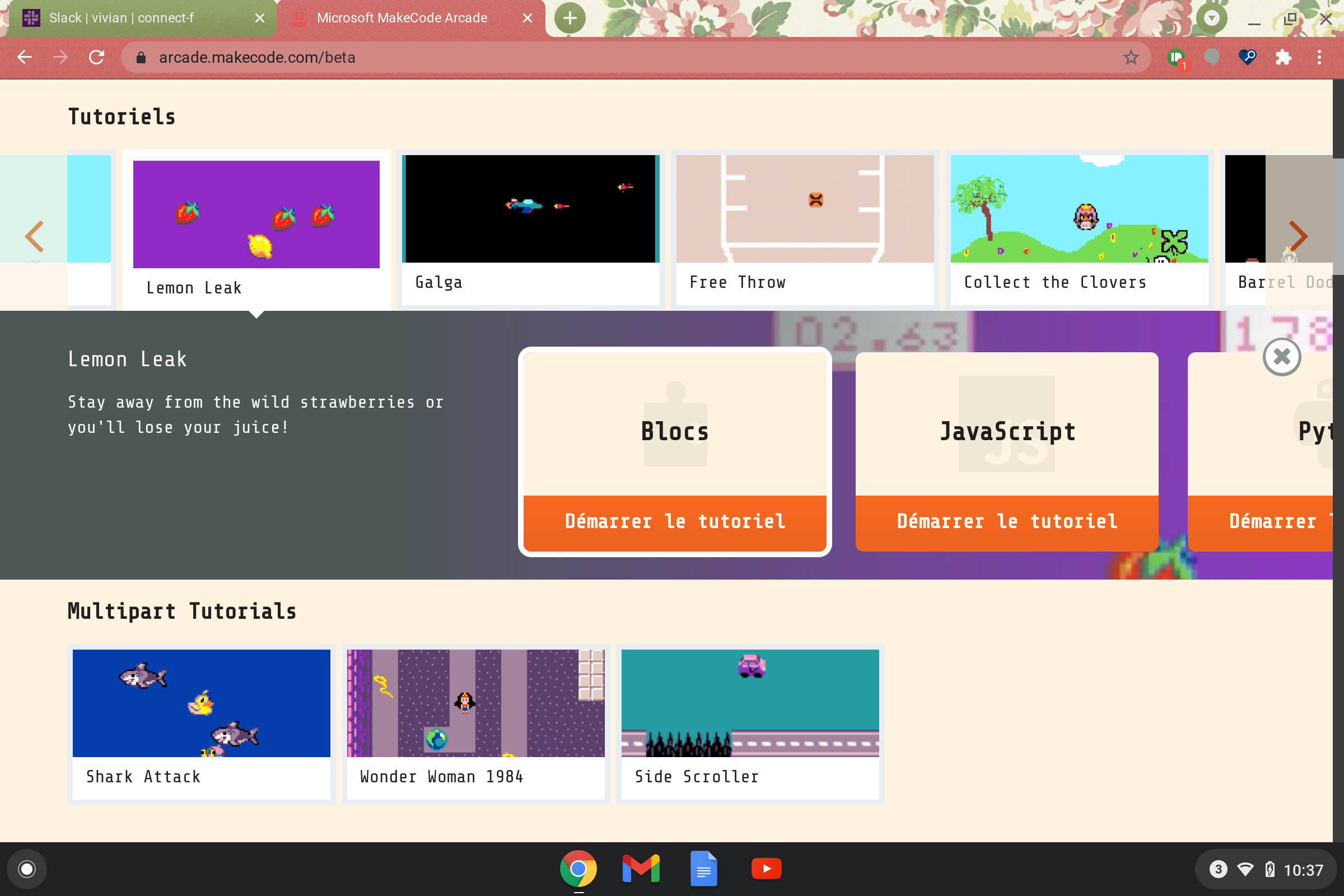This screenshot has height=896, width=1344.
Task: Close the Slack tab
Action: click(259, 18)
